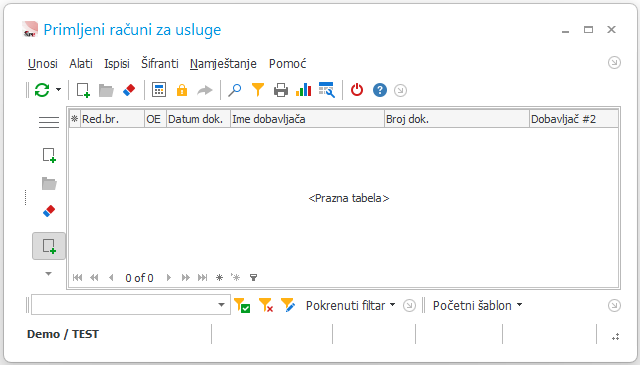
Task: Click the 0 of 0 record counter
Action: [139, 278]
